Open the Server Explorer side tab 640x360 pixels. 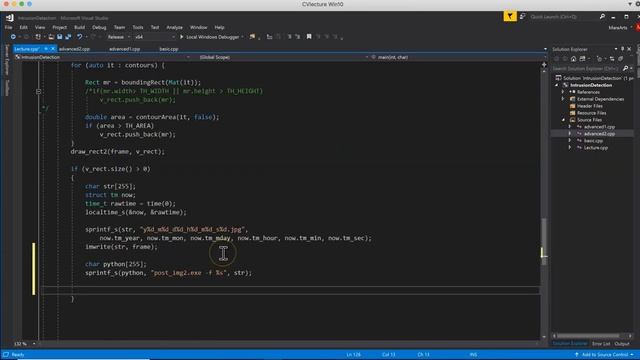click(7, 60)
